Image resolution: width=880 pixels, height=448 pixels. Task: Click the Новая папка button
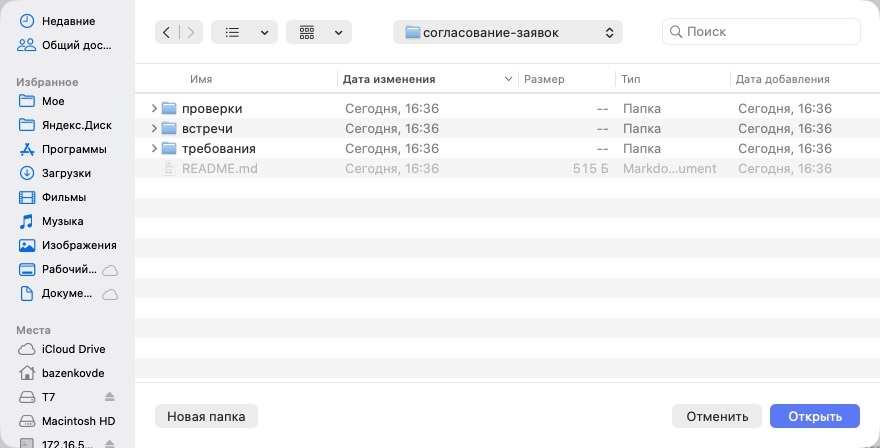click(206, 417)
